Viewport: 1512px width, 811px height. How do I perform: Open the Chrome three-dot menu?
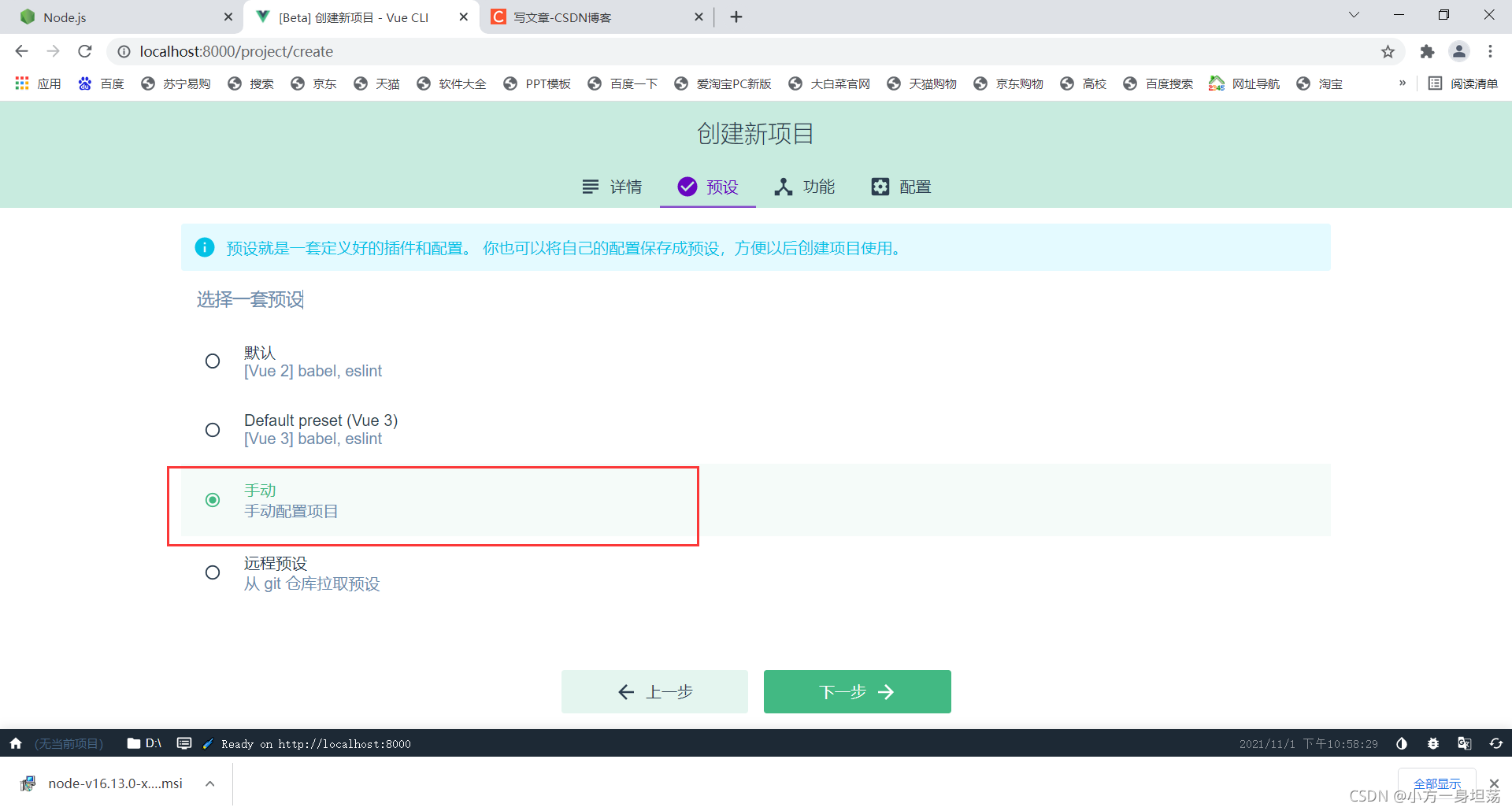pyautogui.click(x=1490, y=51)
